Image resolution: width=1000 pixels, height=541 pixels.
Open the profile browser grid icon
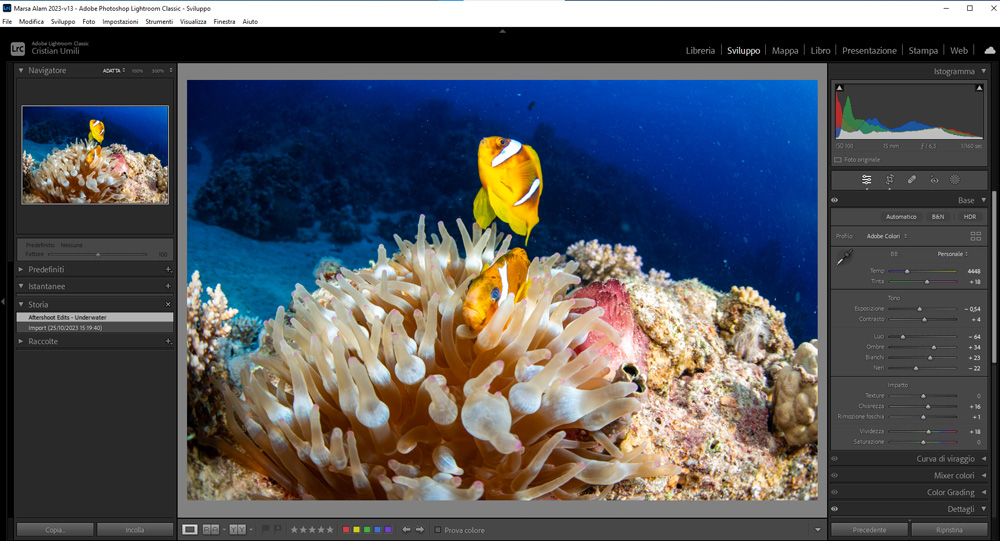[x=976, y=236]
